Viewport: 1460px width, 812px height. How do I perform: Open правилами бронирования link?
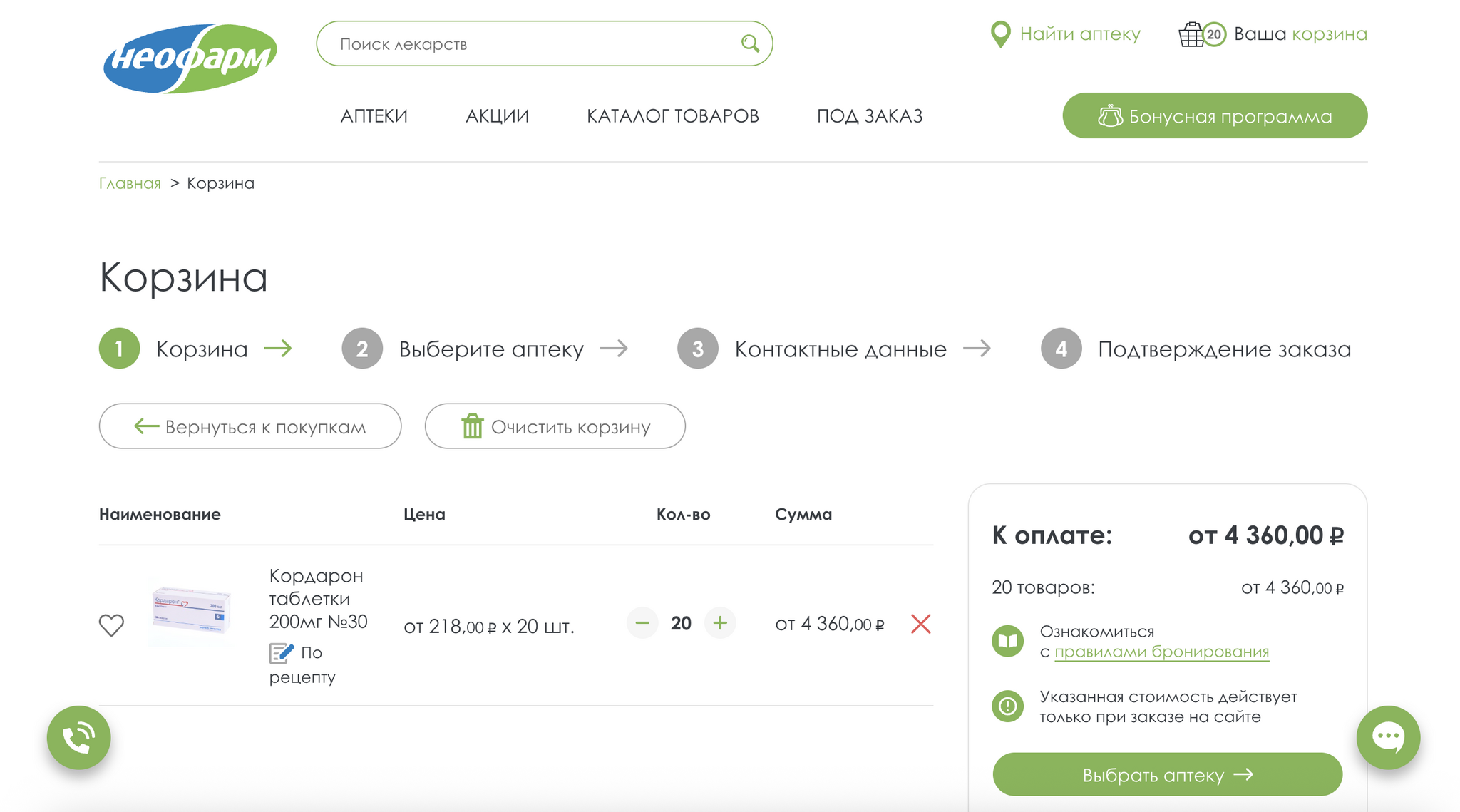(x=1161, y=652)
